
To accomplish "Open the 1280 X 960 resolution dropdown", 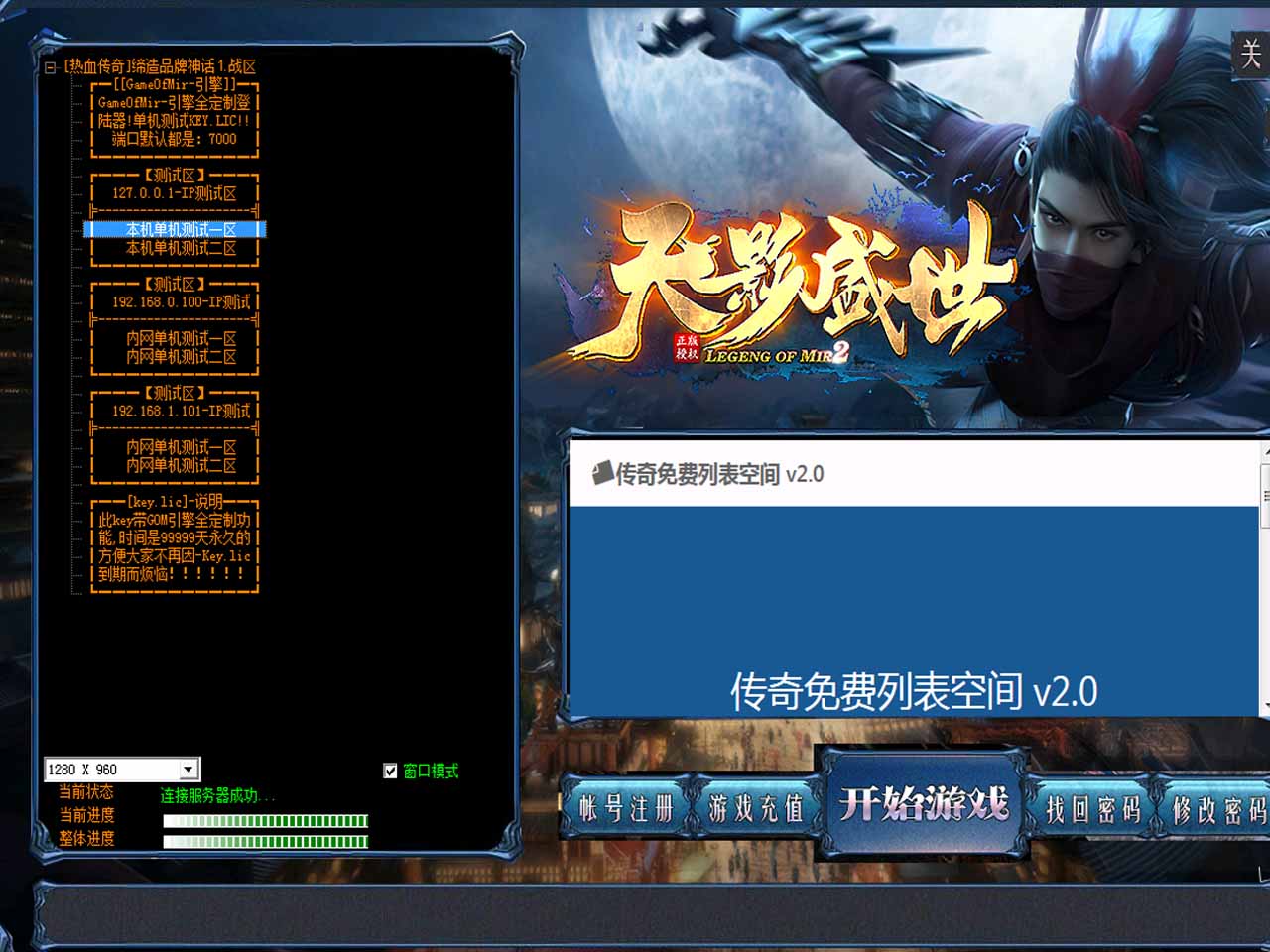I will [x=189, y=770].
